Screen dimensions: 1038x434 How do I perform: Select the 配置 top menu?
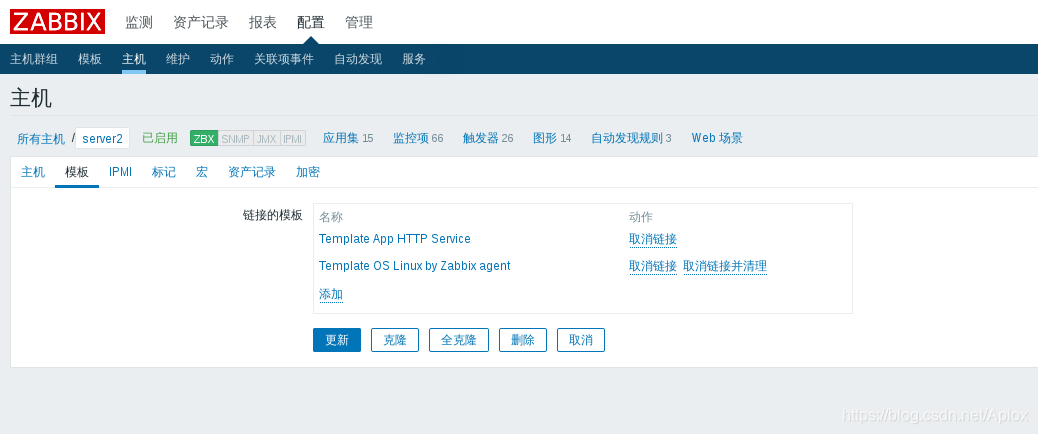pos(310,22)
